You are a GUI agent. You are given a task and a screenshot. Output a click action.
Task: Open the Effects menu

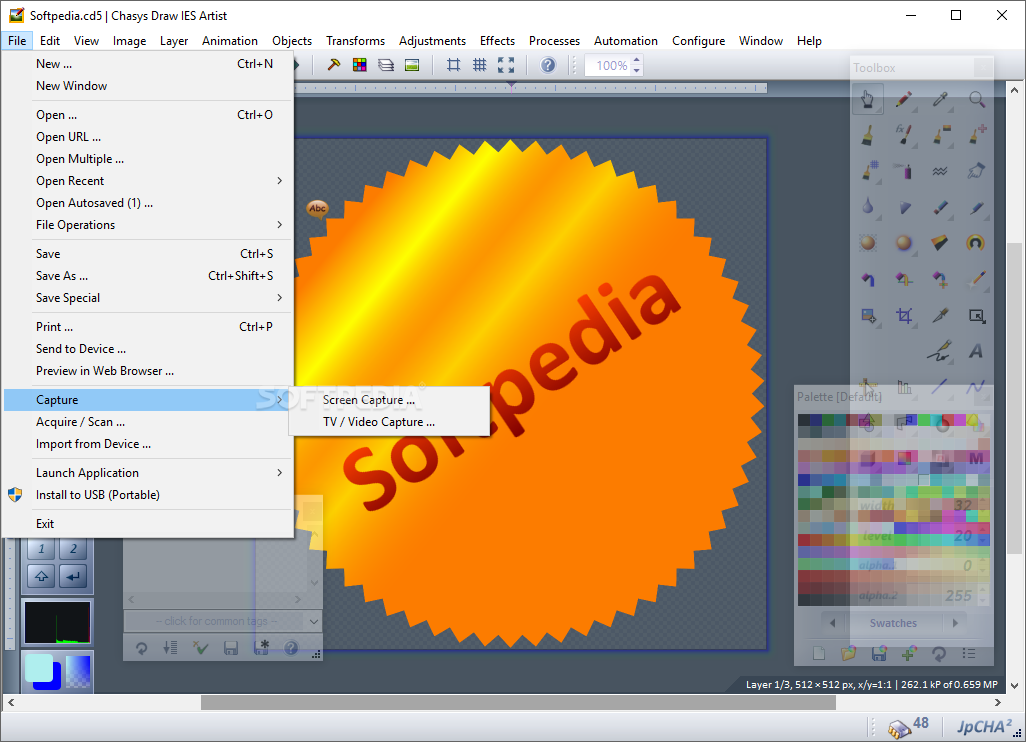pyautogui.click(x=497, y=41)
